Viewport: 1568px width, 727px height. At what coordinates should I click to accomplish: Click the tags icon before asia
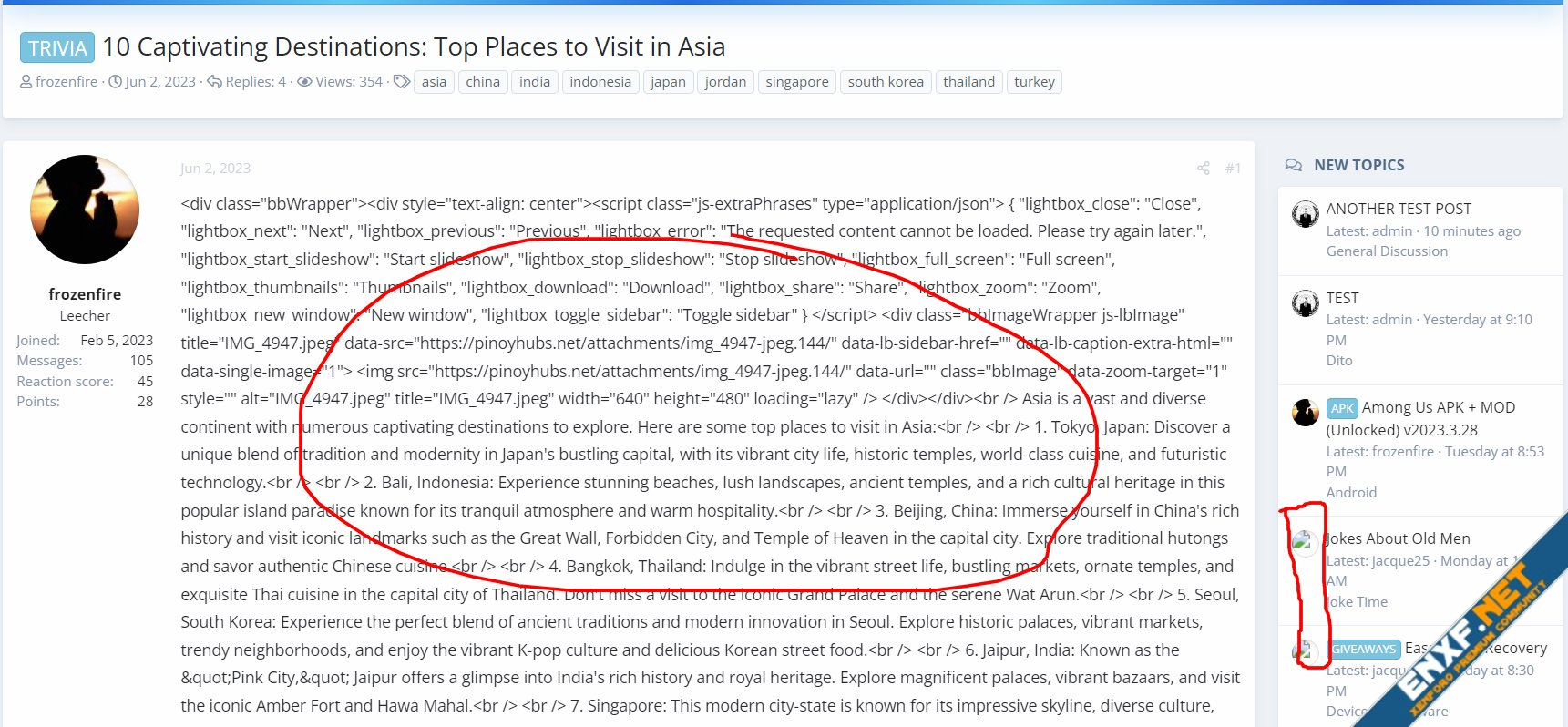point(402,82)
